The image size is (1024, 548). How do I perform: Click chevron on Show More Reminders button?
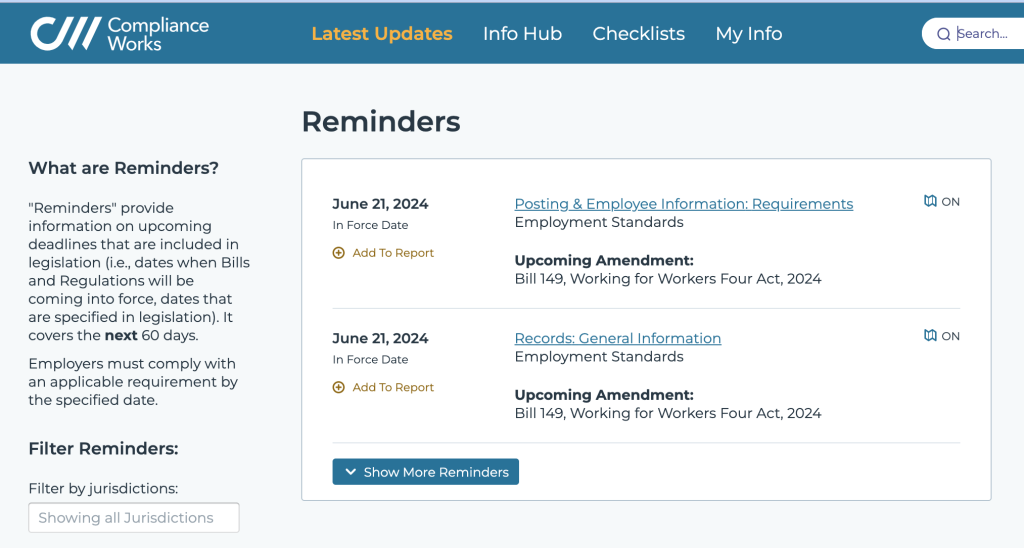pos(350,472)
